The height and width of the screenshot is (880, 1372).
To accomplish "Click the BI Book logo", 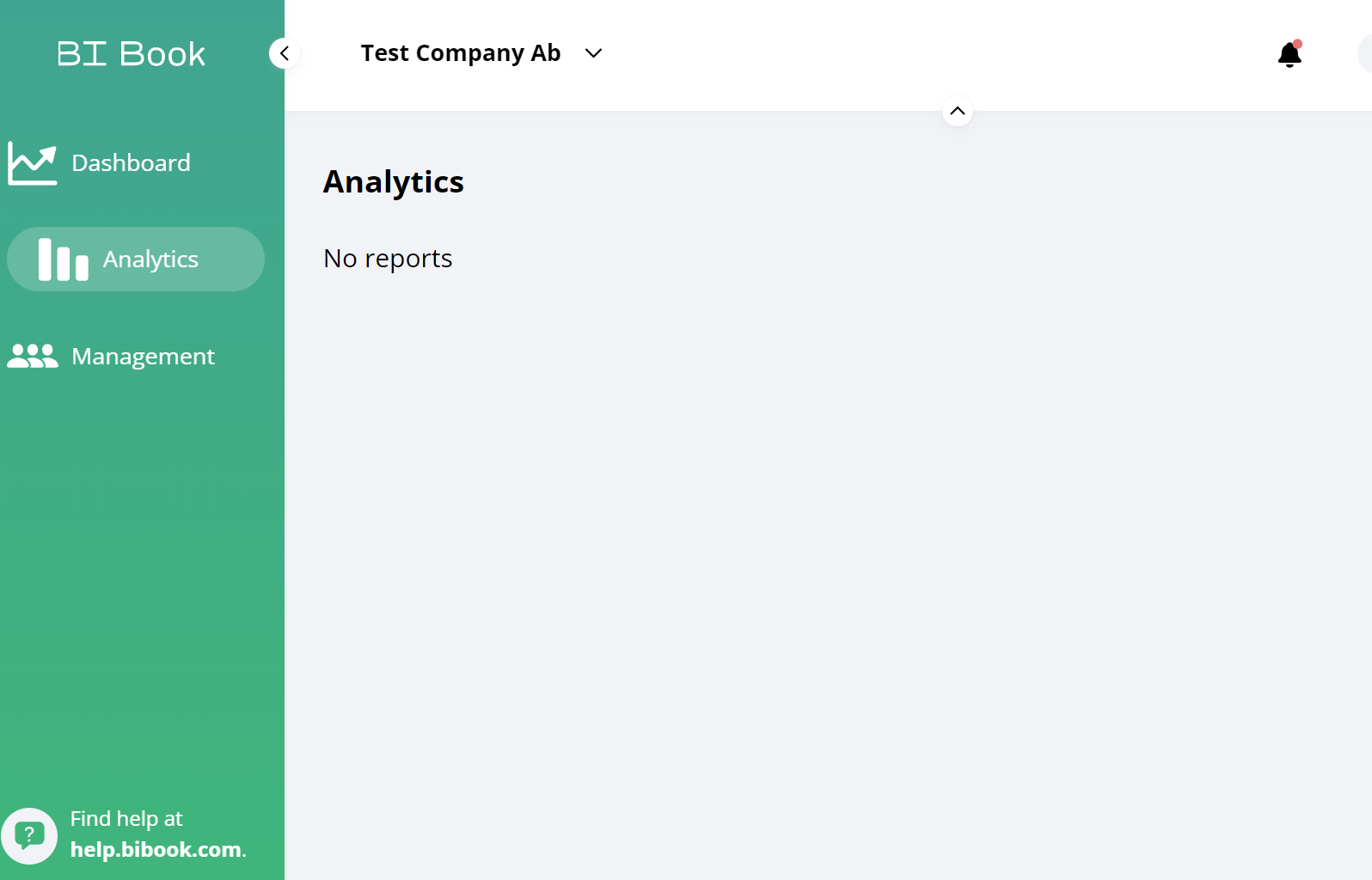I will [x=131, y=54].
